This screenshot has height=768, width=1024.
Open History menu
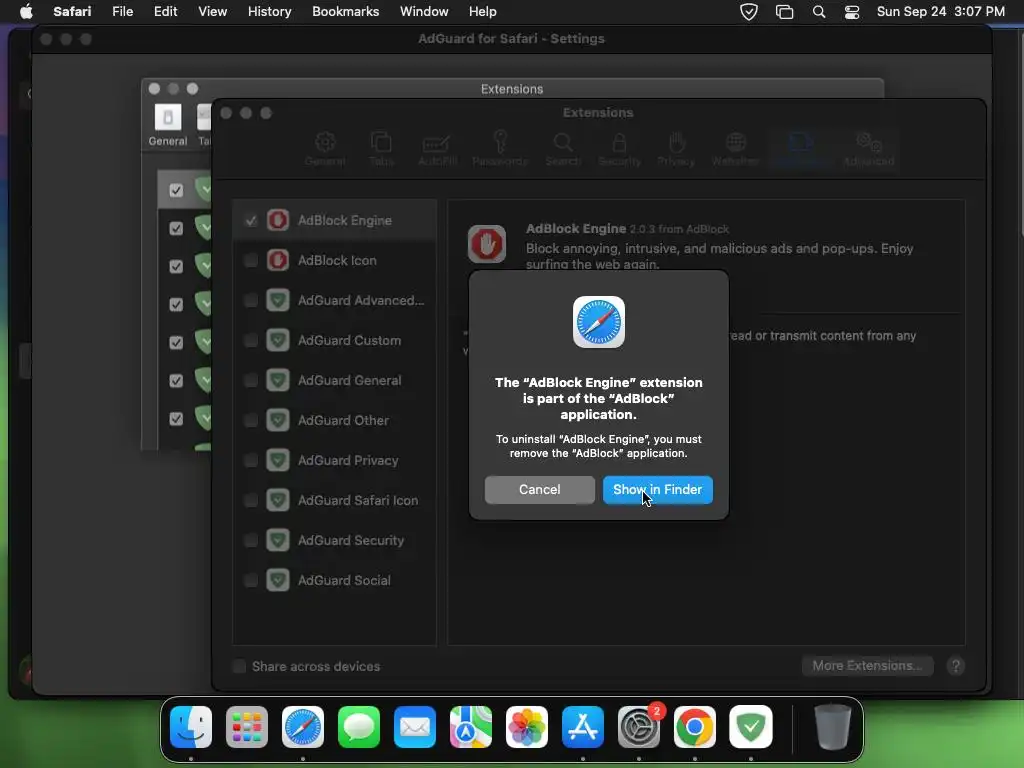click(x=269, y=12)
